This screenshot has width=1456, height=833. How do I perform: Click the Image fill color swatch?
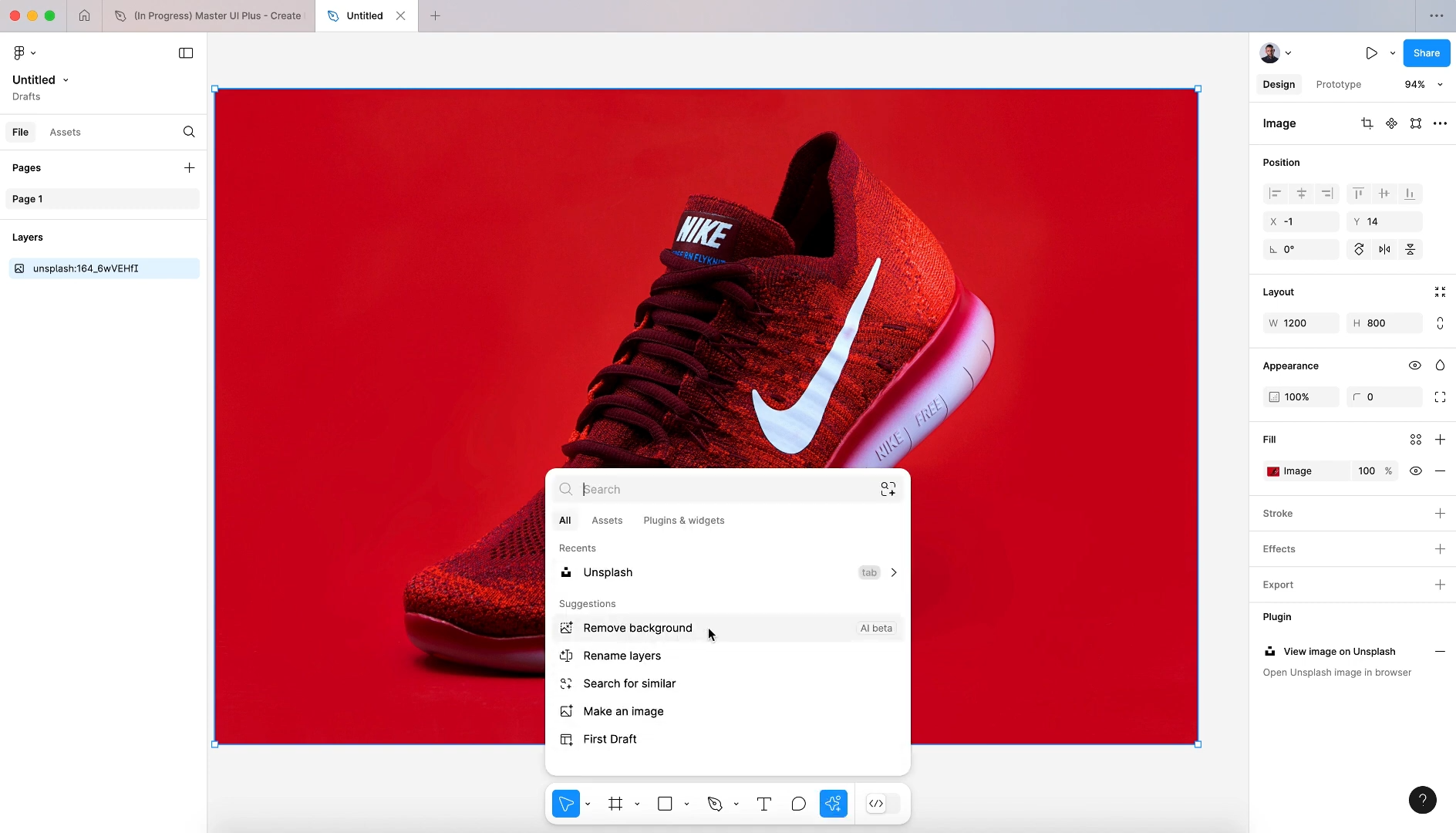click(1273, 471)
